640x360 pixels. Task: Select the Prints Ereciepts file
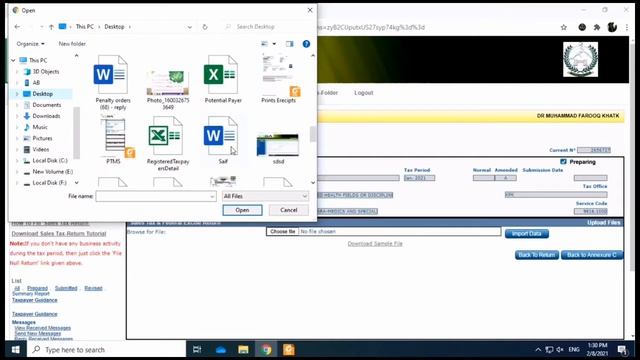click(278, 79)
